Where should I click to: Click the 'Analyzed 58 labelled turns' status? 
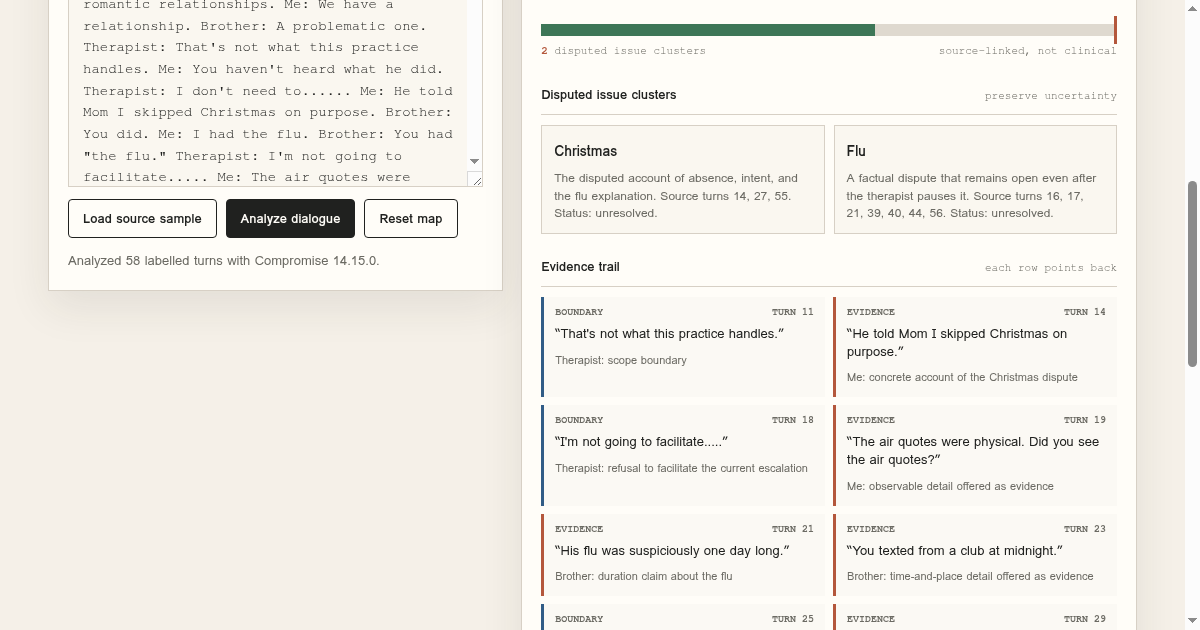224,261
